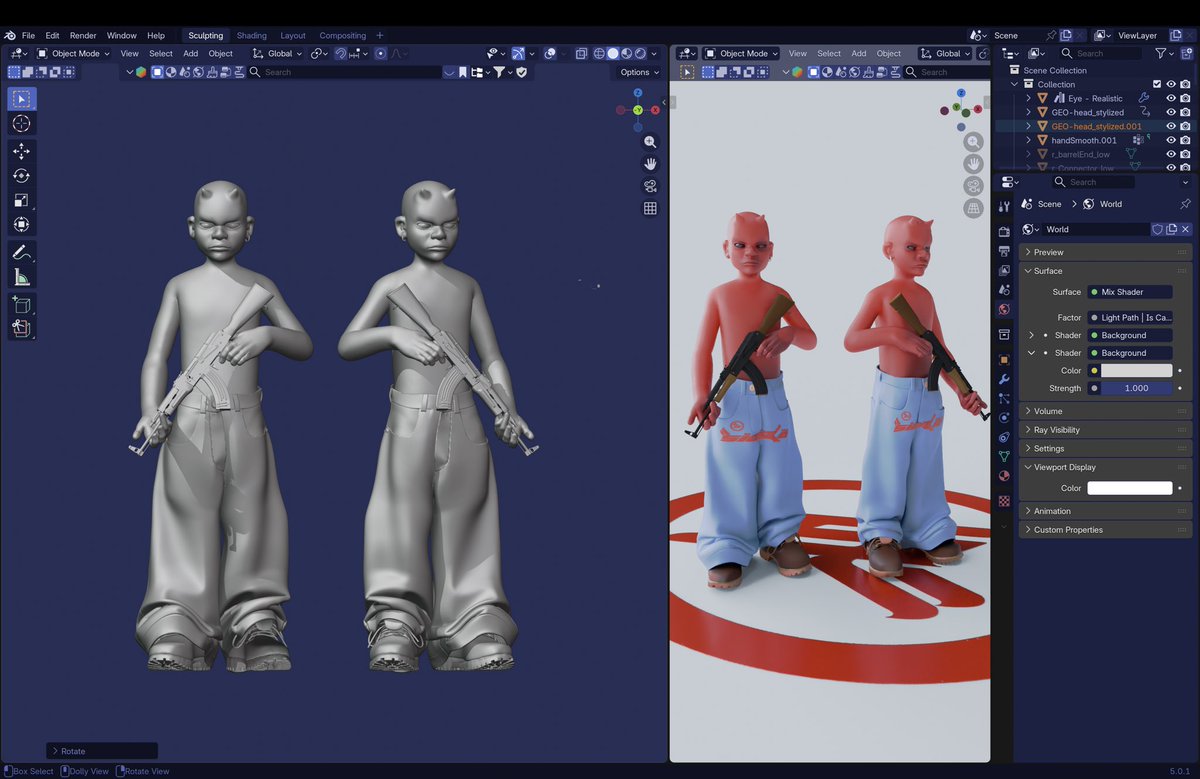Screen dimensions: 1200x779
Task: Toggle camera view in right viewport
Action: 973,186
